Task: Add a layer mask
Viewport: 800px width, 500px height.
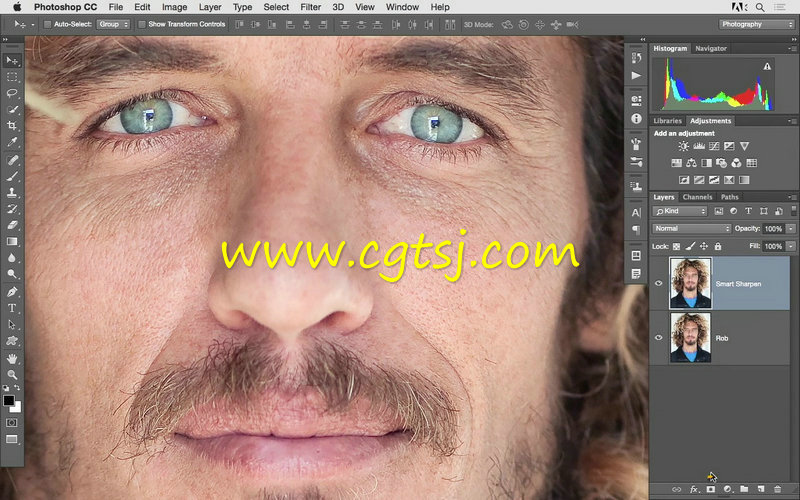Action: pyautogui.click(x=711, y=489)
